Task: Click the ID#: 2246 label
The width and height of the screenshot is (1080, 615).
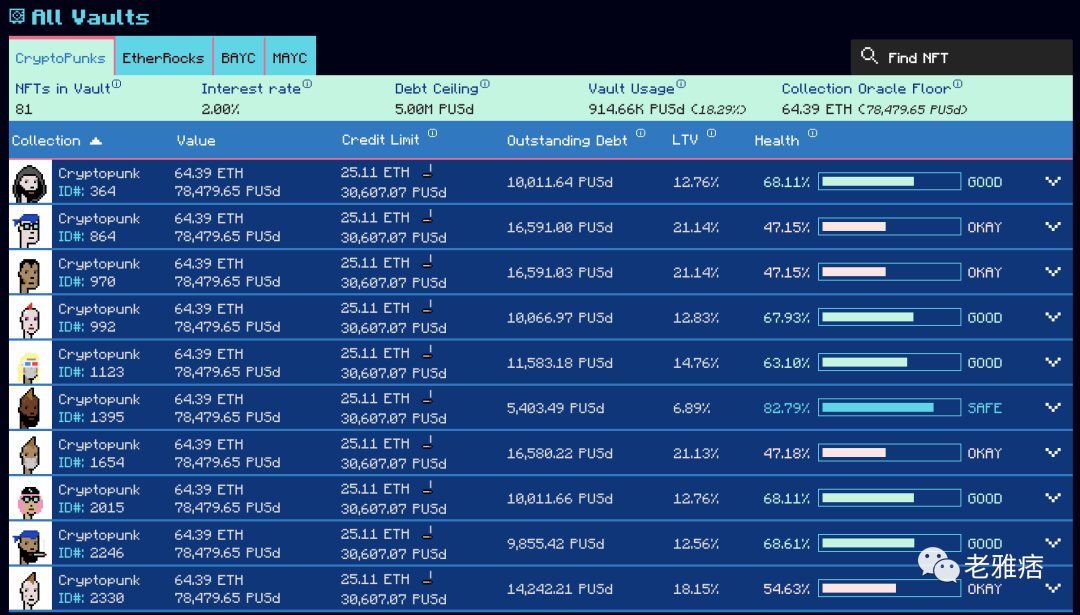Action: pyautogui.click(x=91, y=553)
